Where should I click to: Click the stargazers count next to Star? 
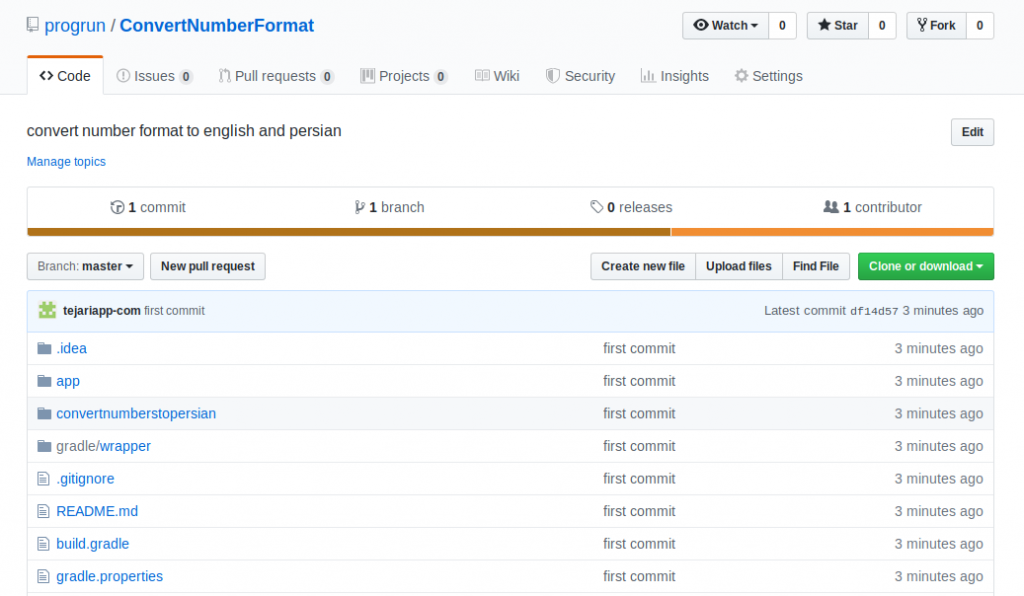pyautogui.click(x=882, y=25)
